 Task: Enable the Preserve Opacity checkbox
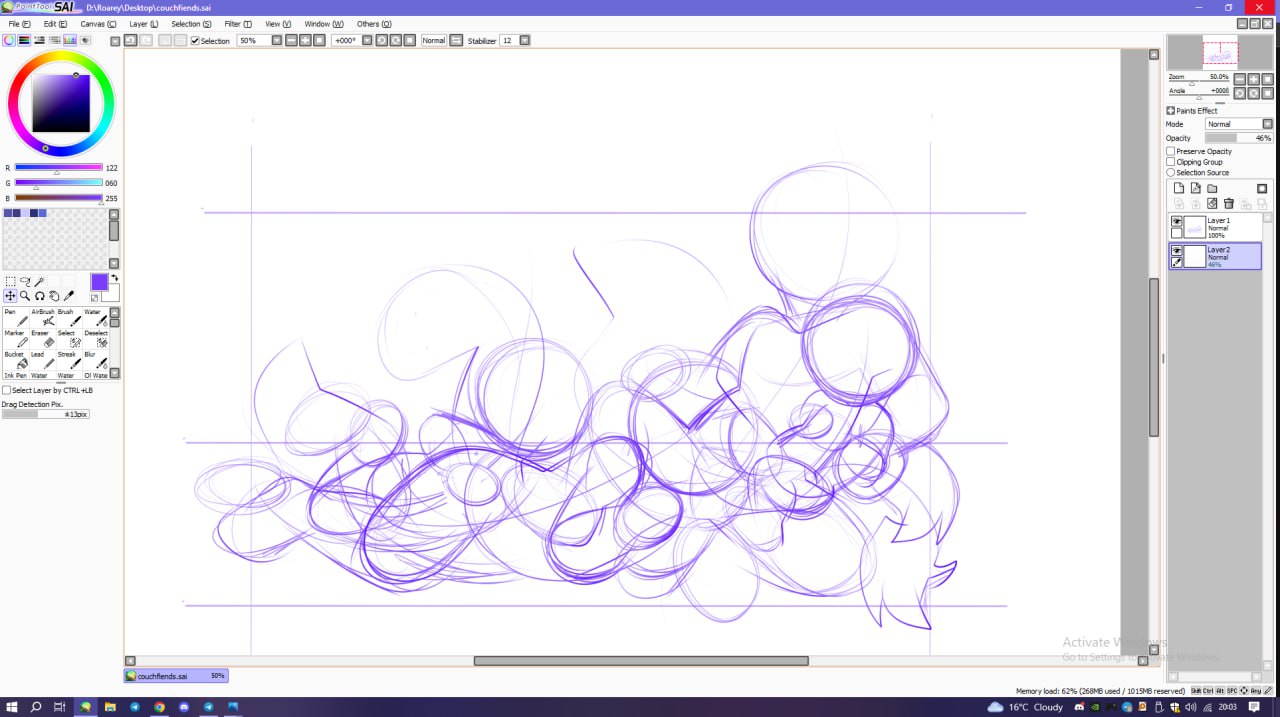pyautogui.click(x=1171, y=152)
